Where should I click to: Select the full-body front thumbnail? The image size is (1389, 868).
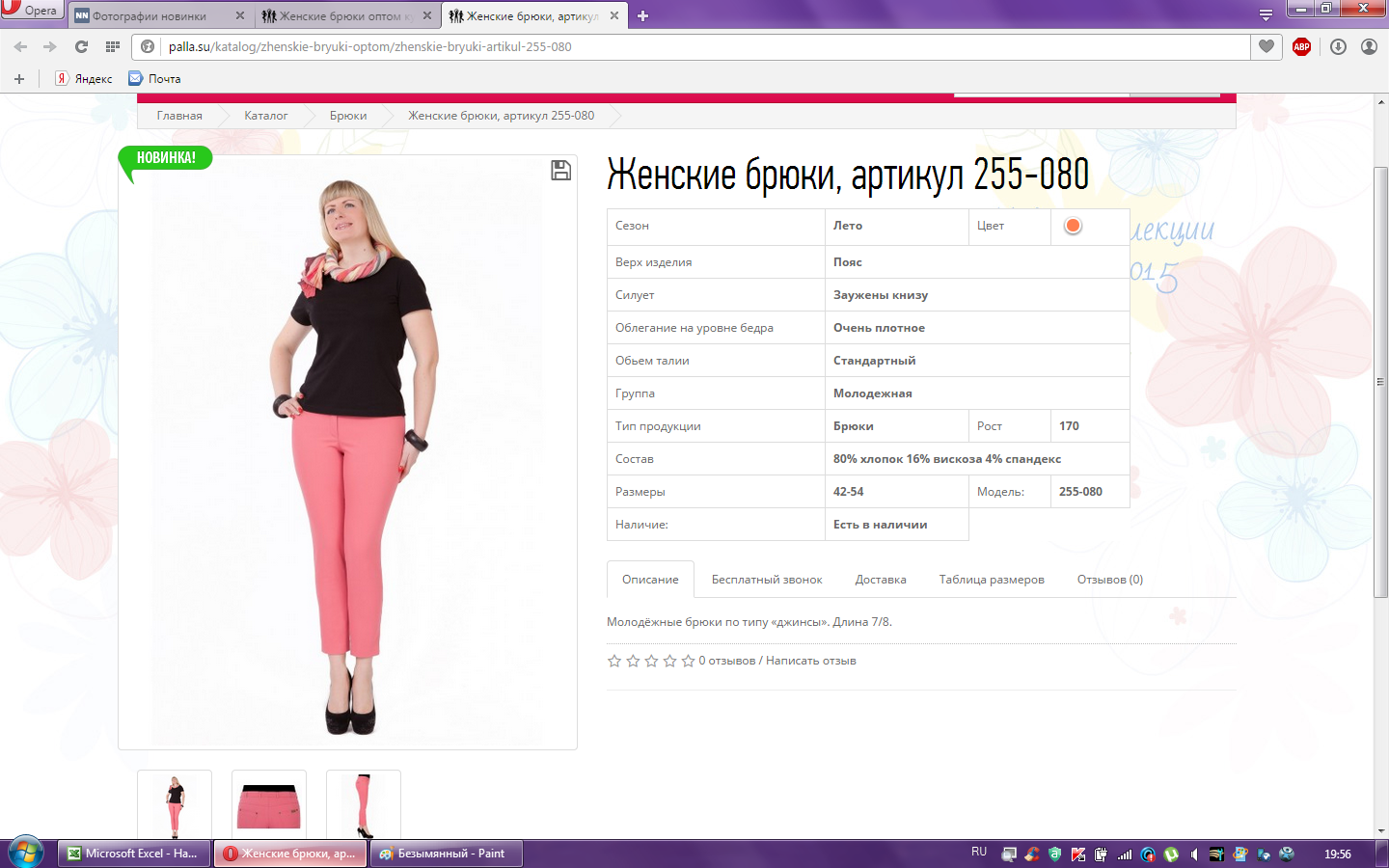pyautogui.click(x=175, y=805)
